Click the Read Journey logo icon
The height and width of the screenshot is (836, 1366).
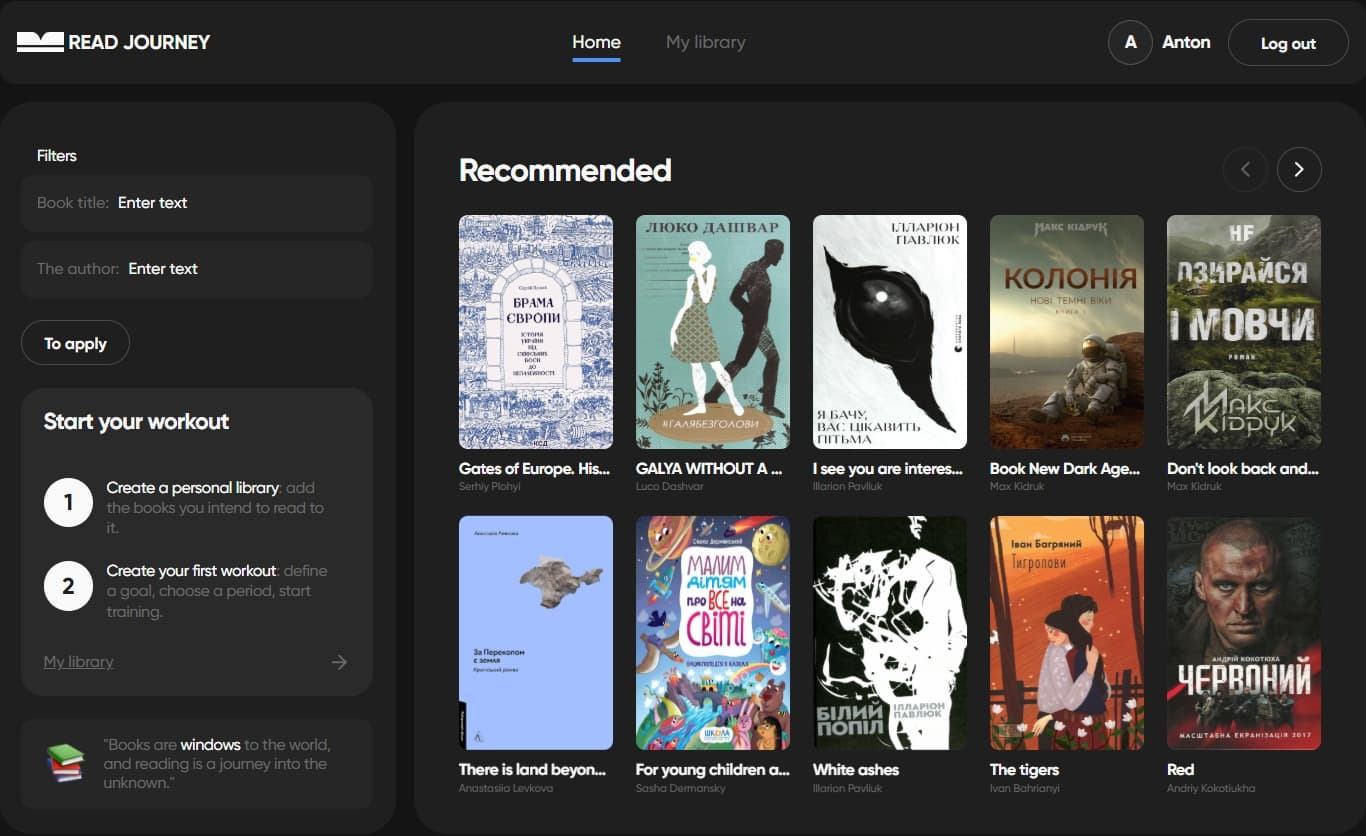click(40, 42)
